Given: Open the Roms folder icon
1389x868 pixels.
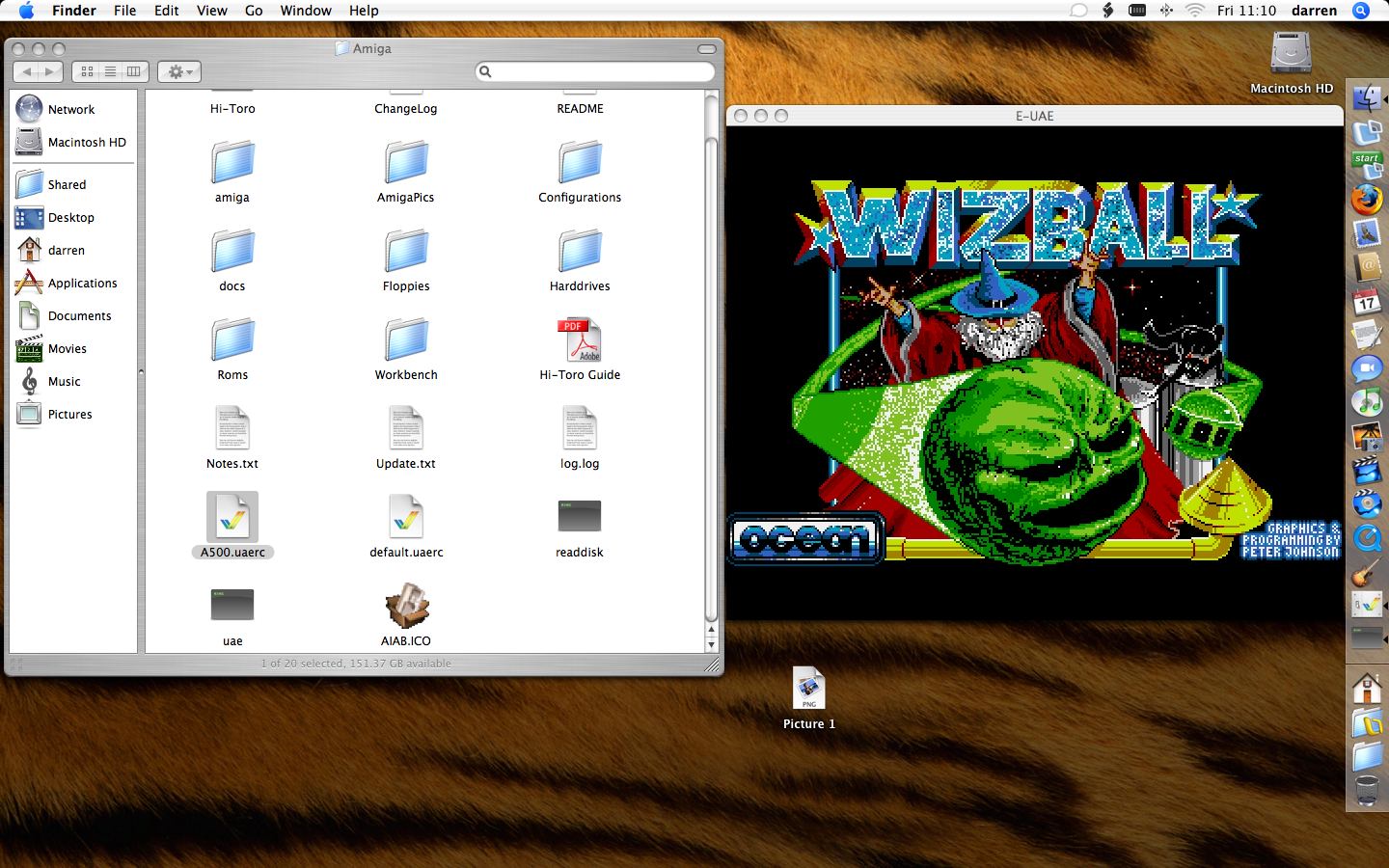Looking at the screenshot, I should 232,339.
